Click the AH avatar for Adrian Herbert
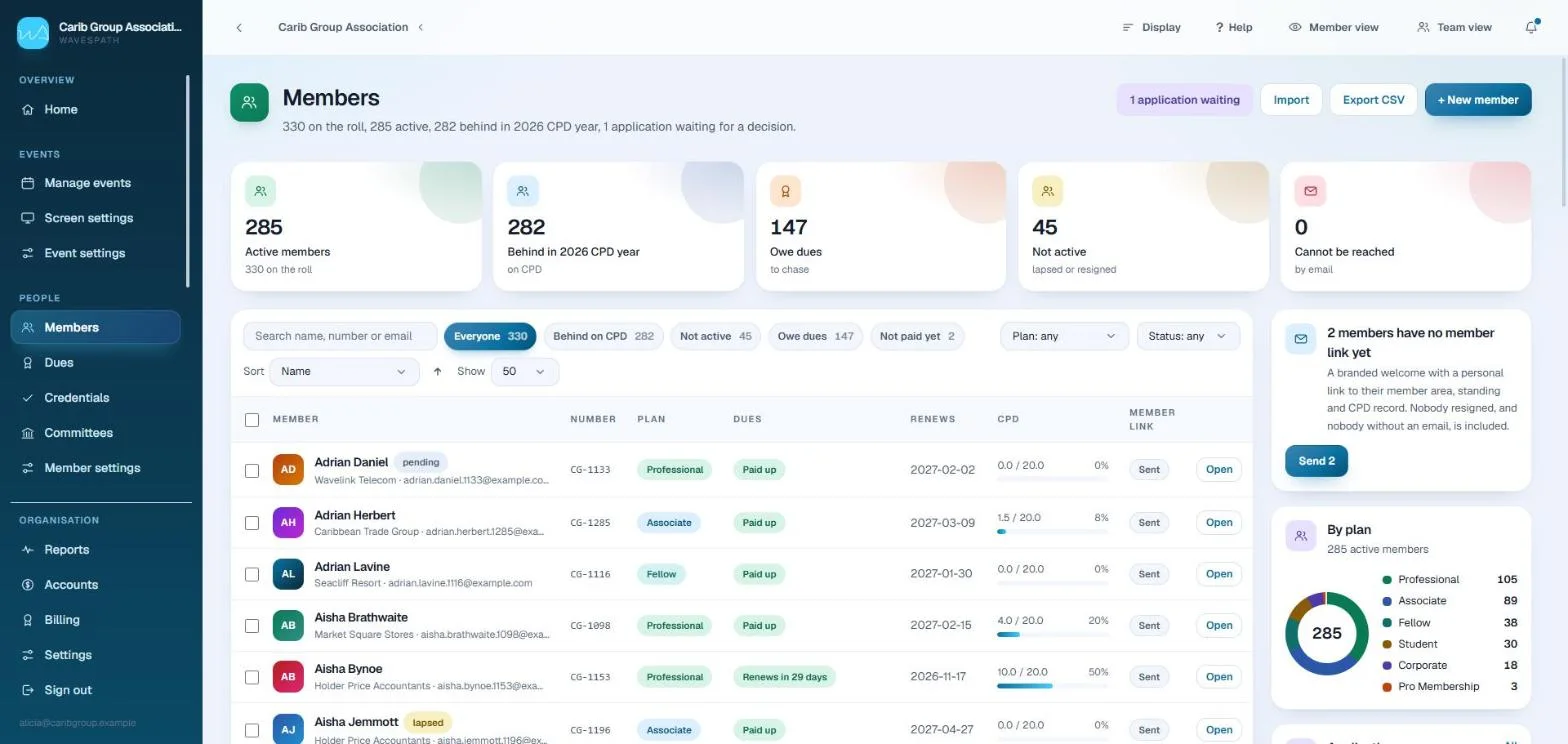This screenshot has height=744, width=1568. 288,522
